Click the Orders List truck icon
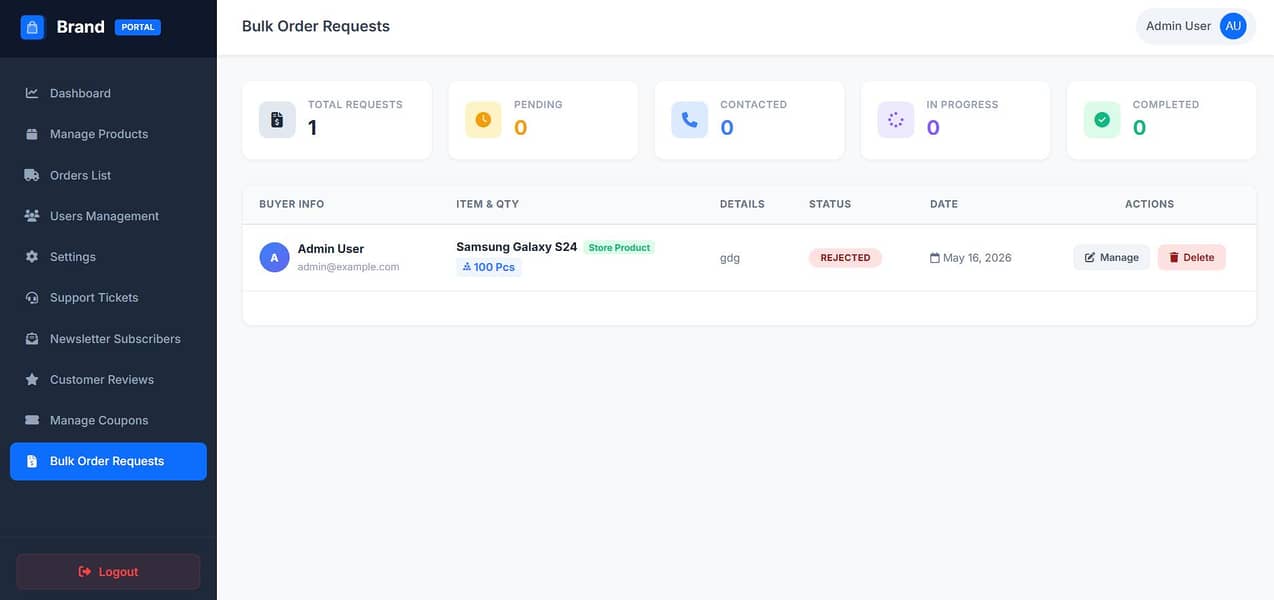1274x600 pixels. 32,175
